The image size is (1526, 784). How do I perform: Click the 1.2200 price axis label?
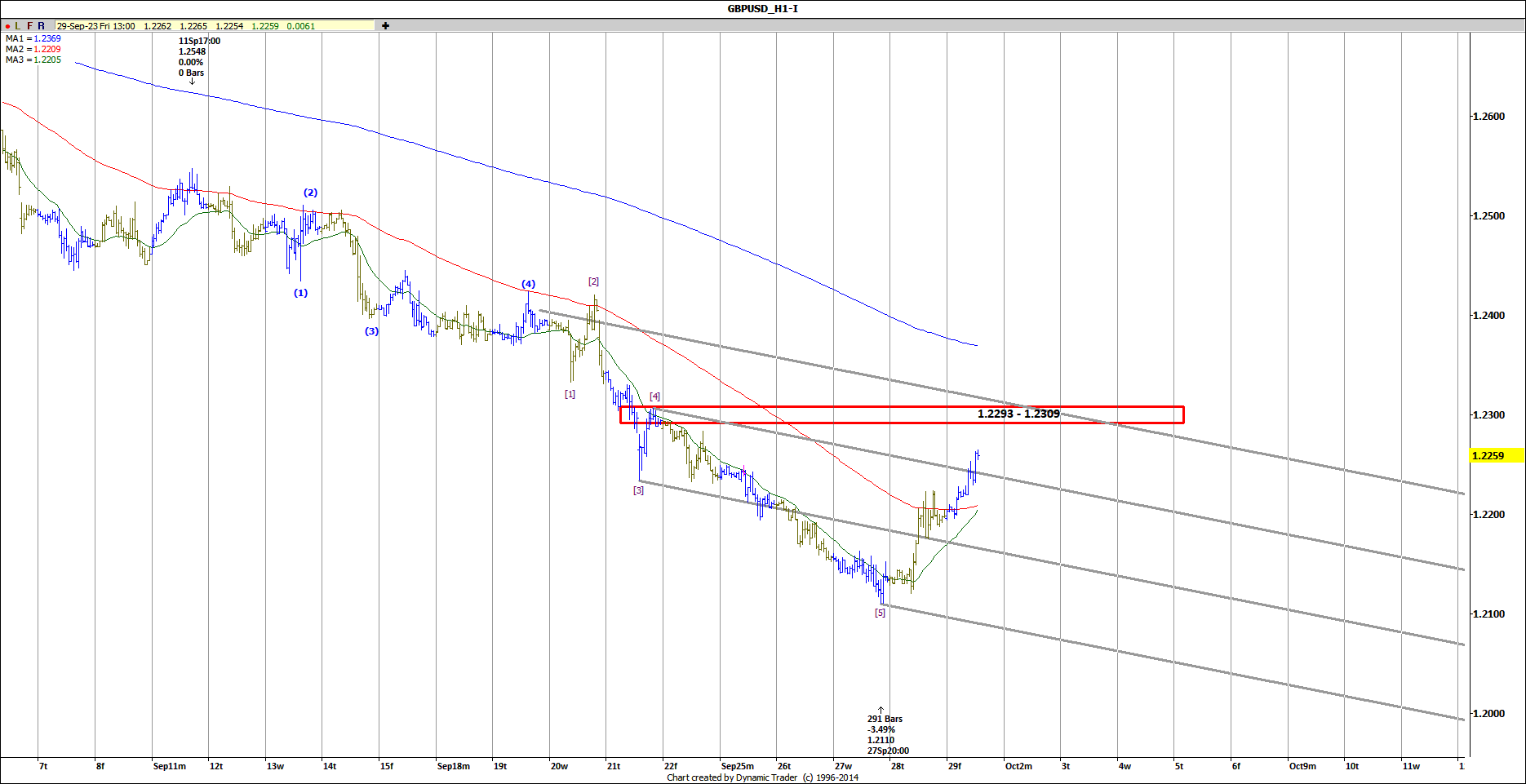pyautogui.click(x=1488, y=515)
